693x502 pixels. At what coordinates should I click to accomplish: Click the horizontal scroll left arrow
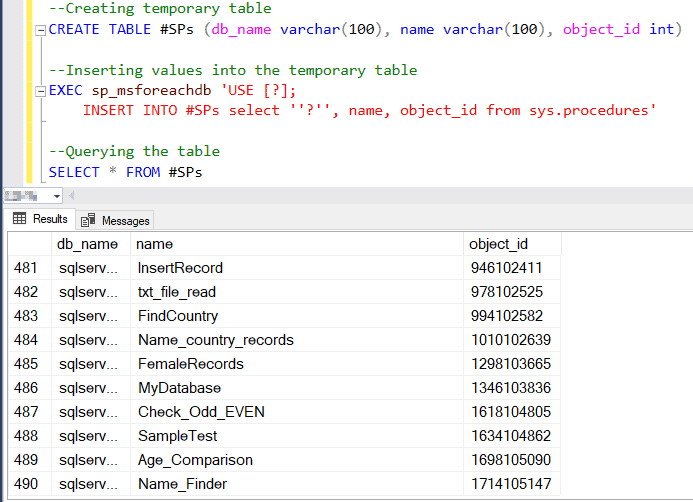coord(72,195)
